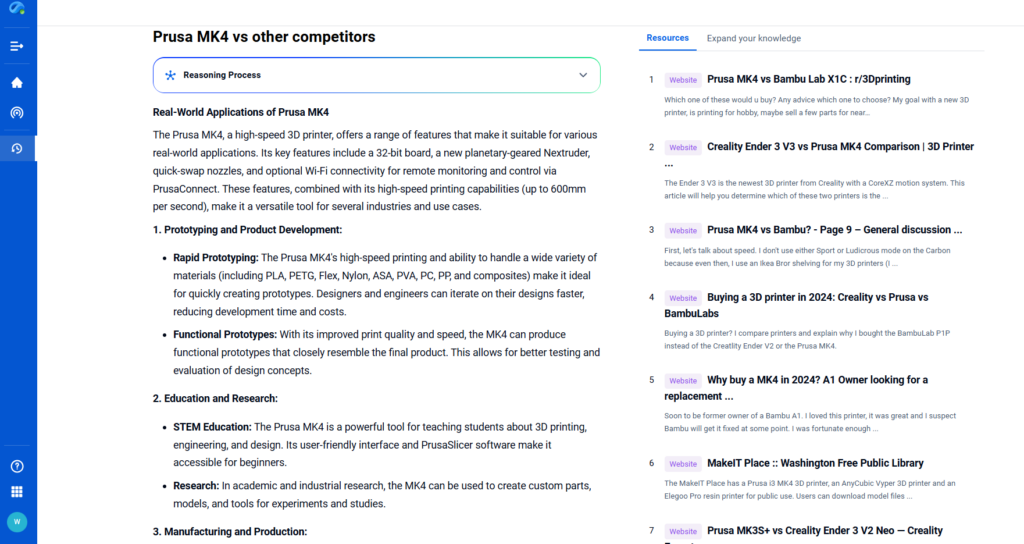Click the Website tag on result 5

[683, 381]
